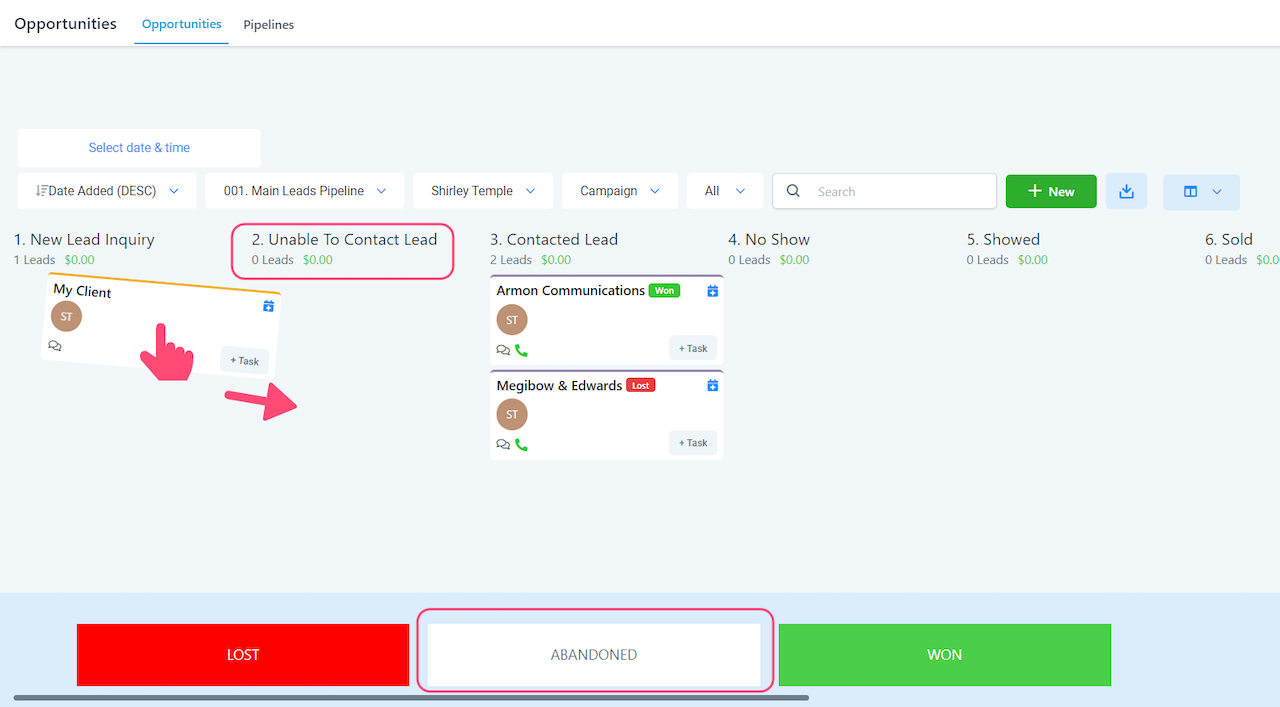Open Megibow & Edwards opportunity title
Image resolution: width=1280 pixels, height=707 pixels.
click(560, 385)
